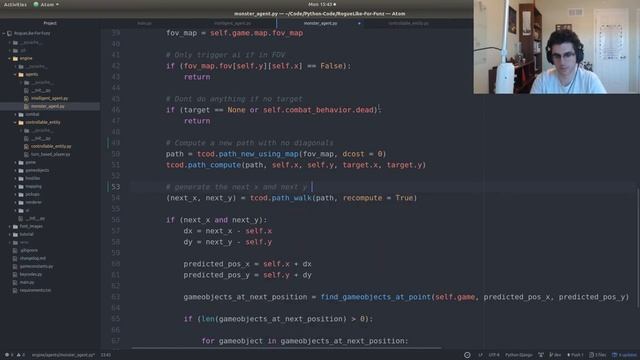The height and width of the screenshot is (360, 640).
Task: Click the linter warning count icon in status bar
Action: 20,355
